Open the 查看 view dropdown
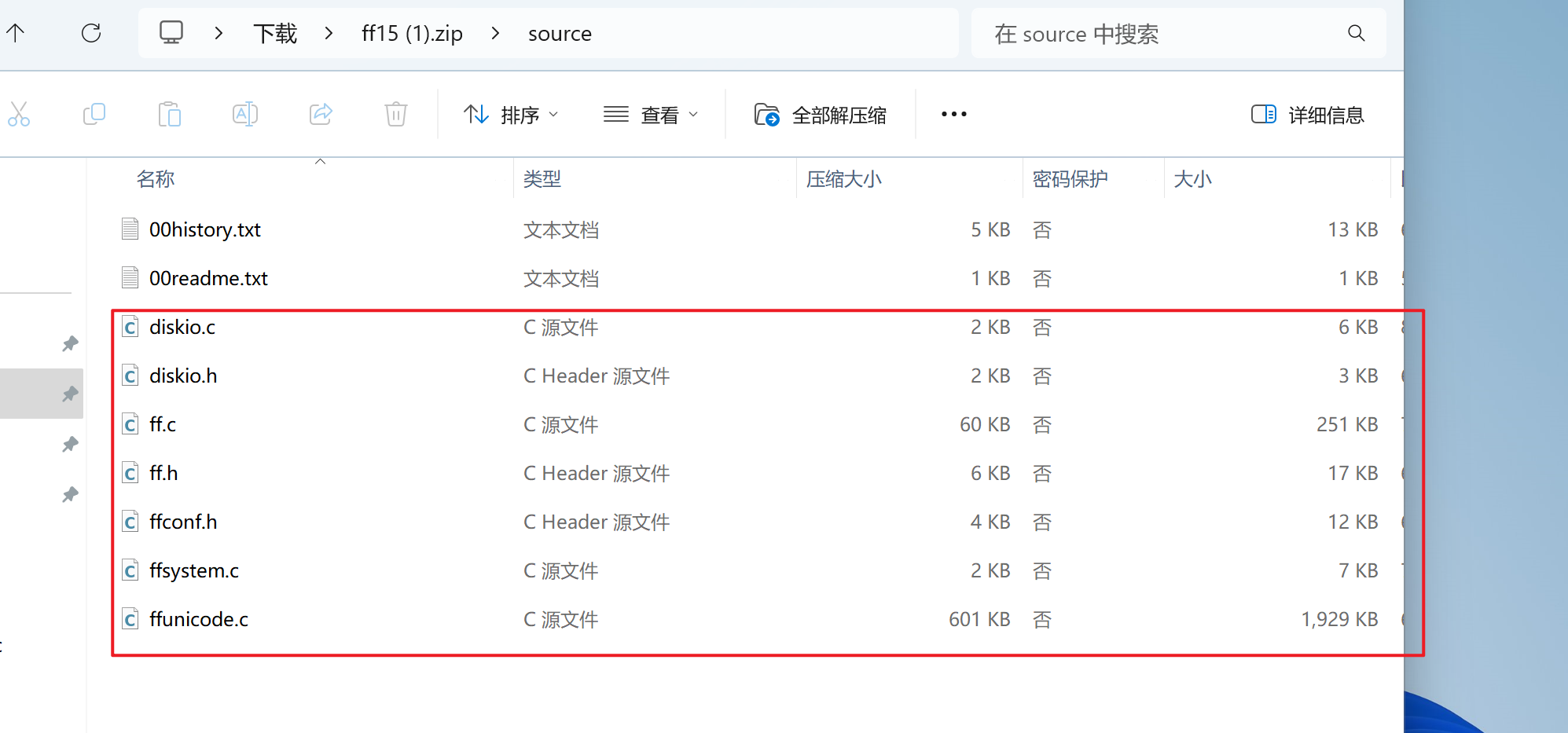This screenshot has height=733, width=1568. point(651,115)
